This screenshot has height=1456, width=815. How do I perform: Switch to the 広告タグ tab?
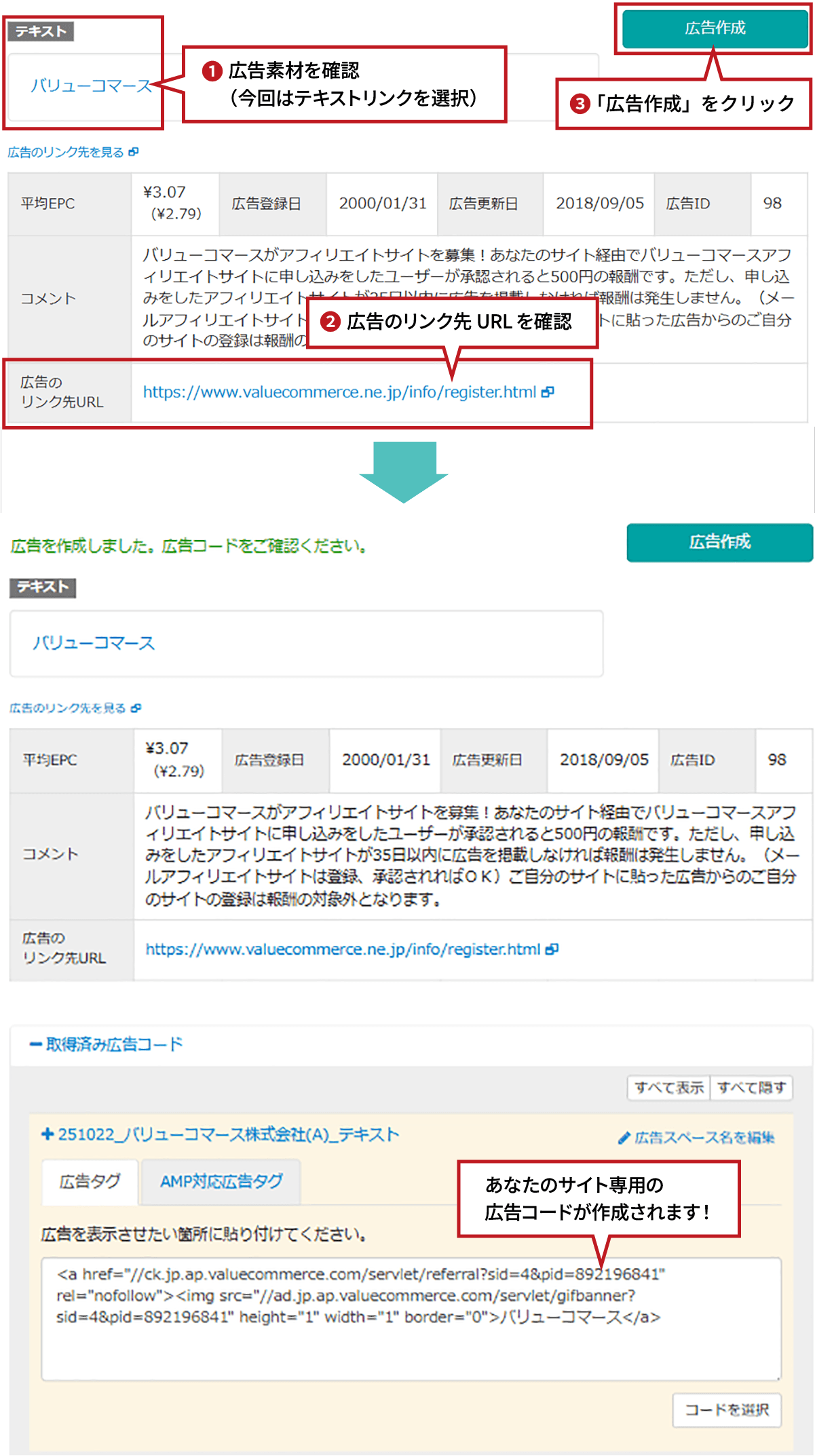[x=90, y=1182]
